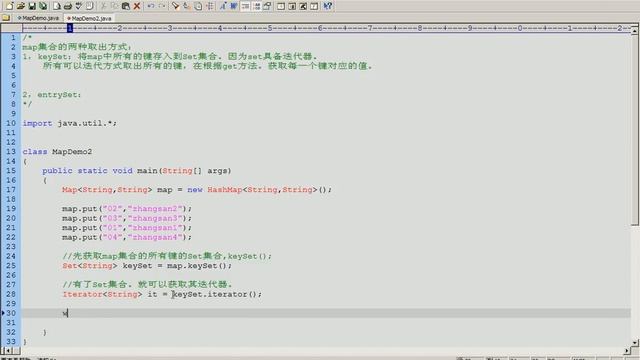This screenshot has height=360, width=640.
Task: Click the red X Delete icon
Action: pyautogui.click(x=137, y=6)
